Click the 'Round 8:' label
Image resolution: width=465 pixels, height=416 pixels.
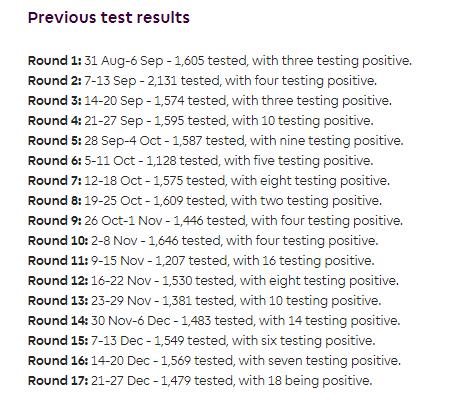[x=55, y=201]
